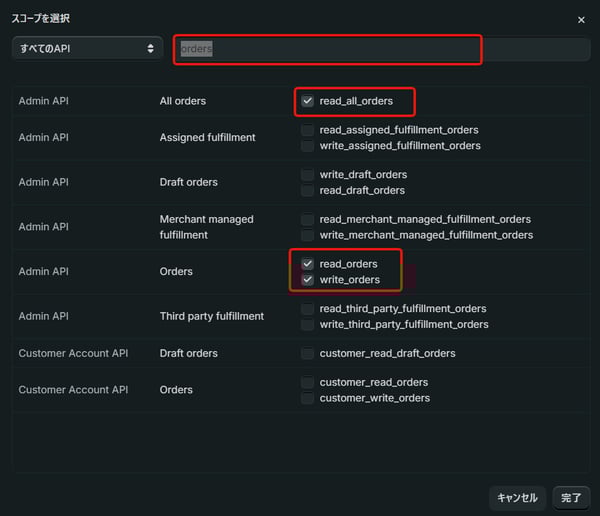Select write_third_party_fulfillment_orders checkbox

point(308,324)
